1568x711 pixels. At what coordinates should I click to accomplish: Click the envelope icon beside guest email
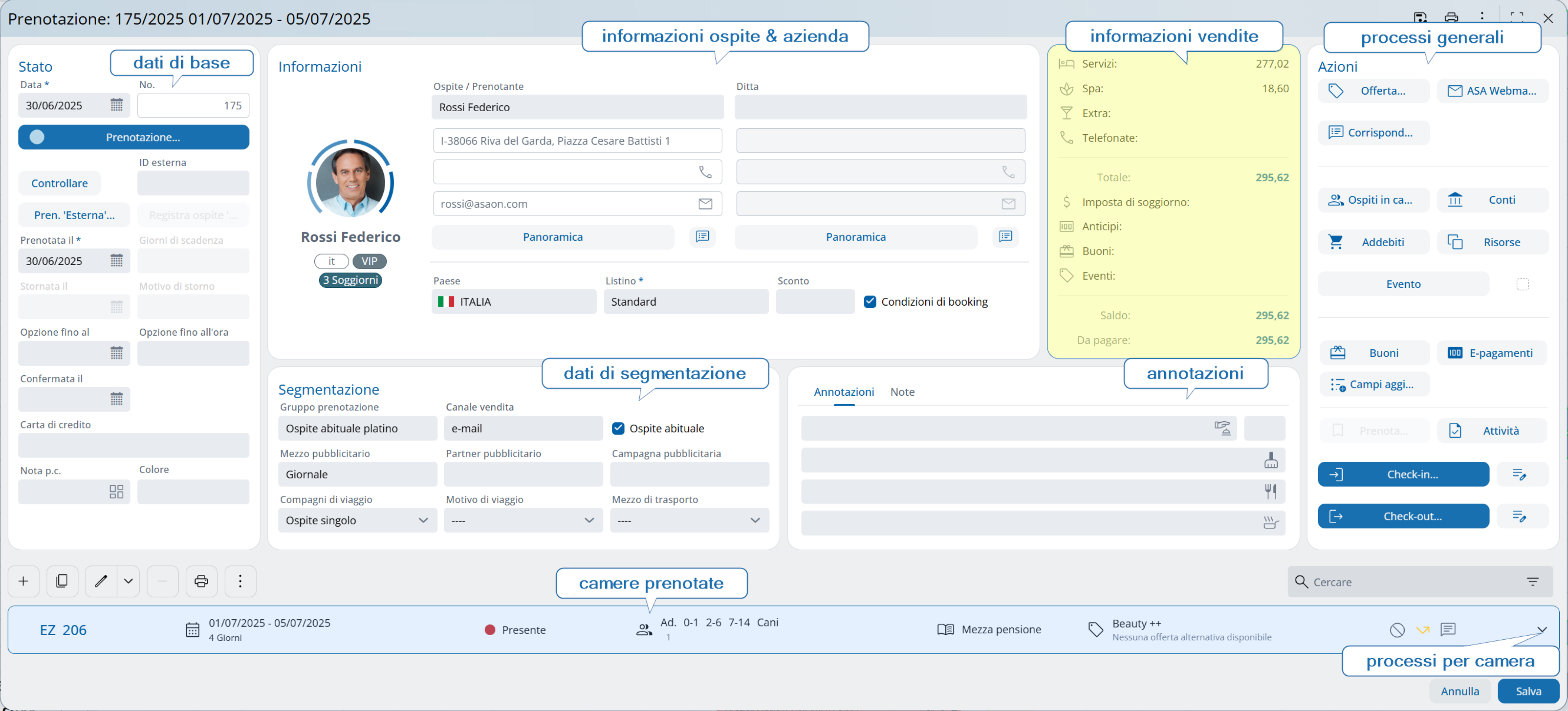(705, 204)
